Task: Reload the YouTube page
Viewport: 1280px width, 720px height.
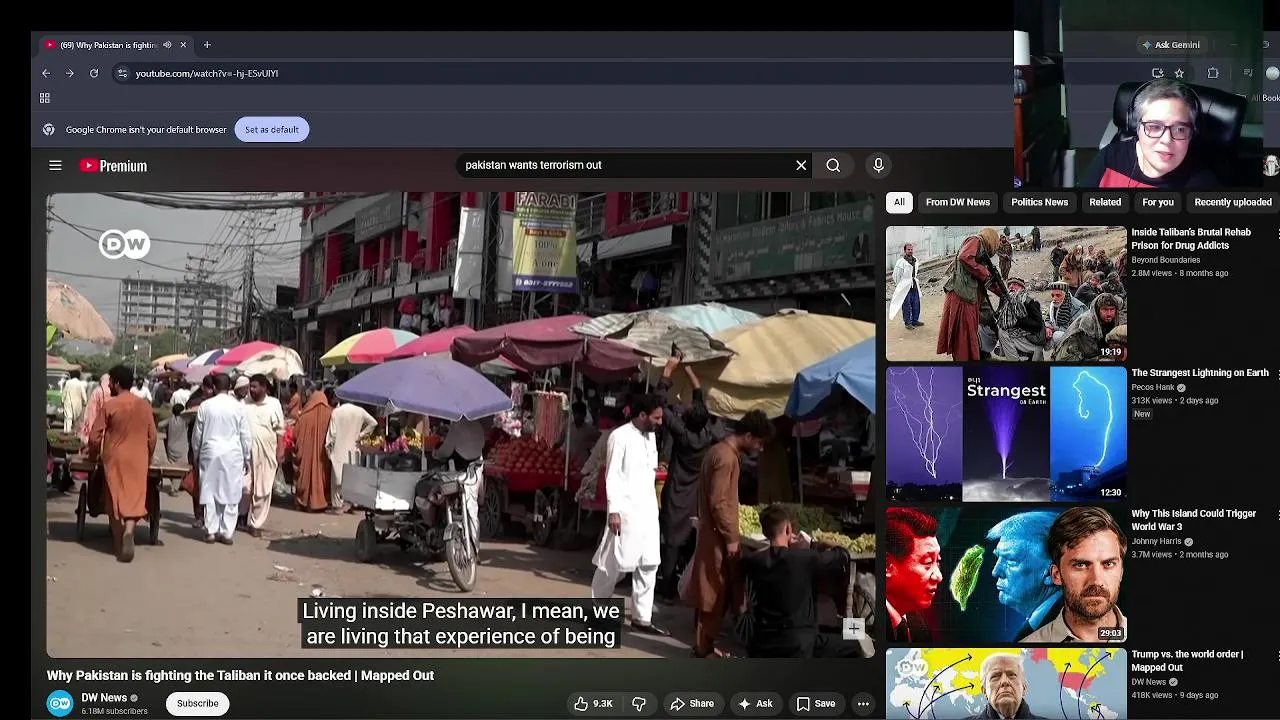Action: [x=94, y=73]
